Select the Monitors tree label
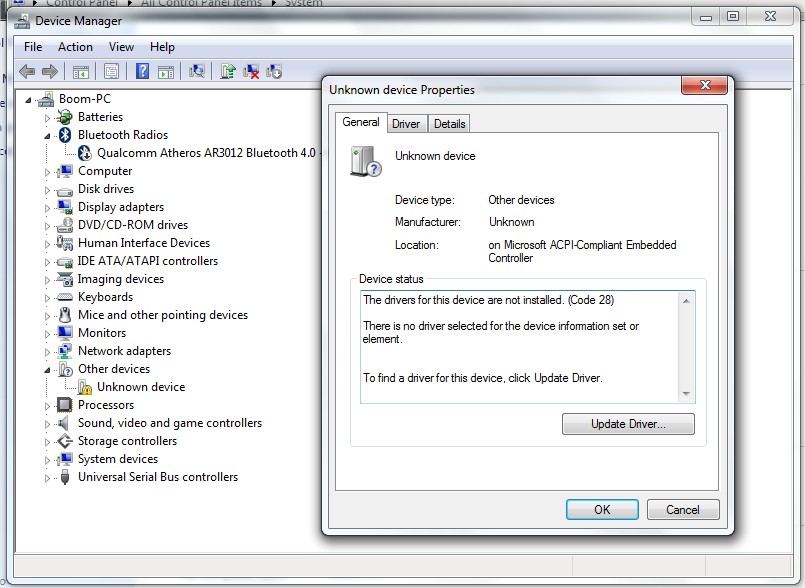The width and height of the screenshot is (805, 588). (102, 333)
